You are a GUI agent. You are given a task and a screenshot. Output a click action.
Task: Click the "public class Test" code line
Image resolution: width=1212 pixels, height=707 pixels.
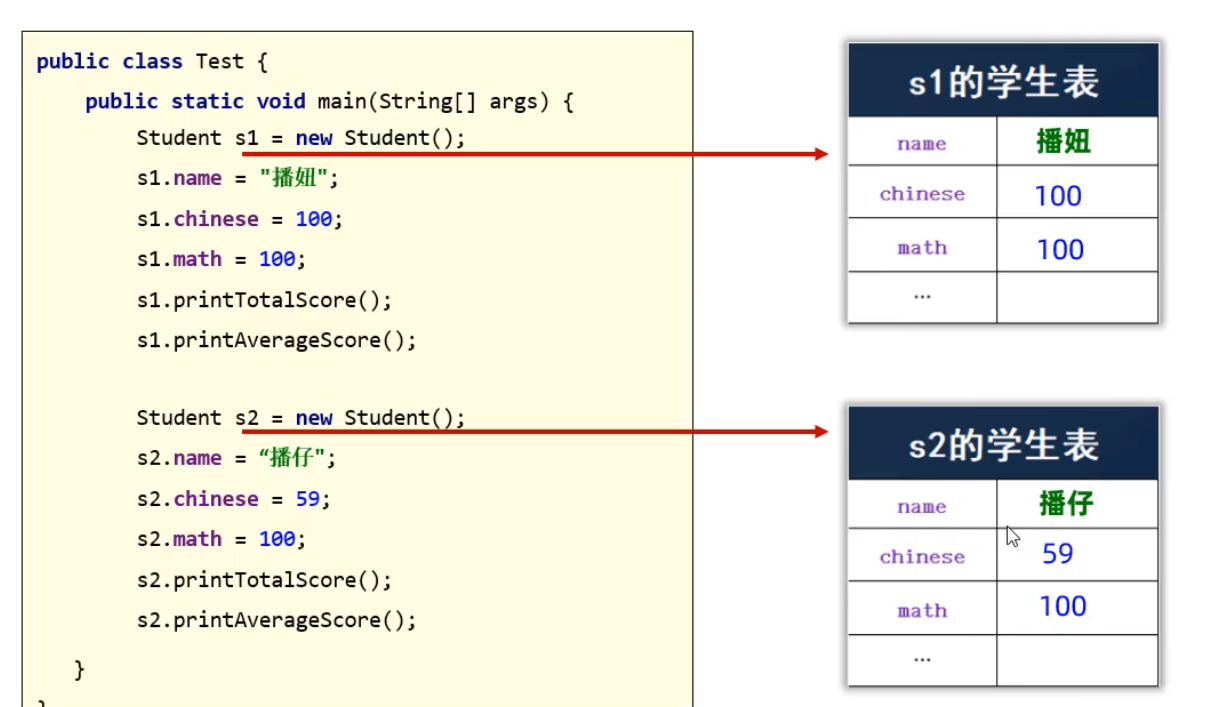click(152, 62)
